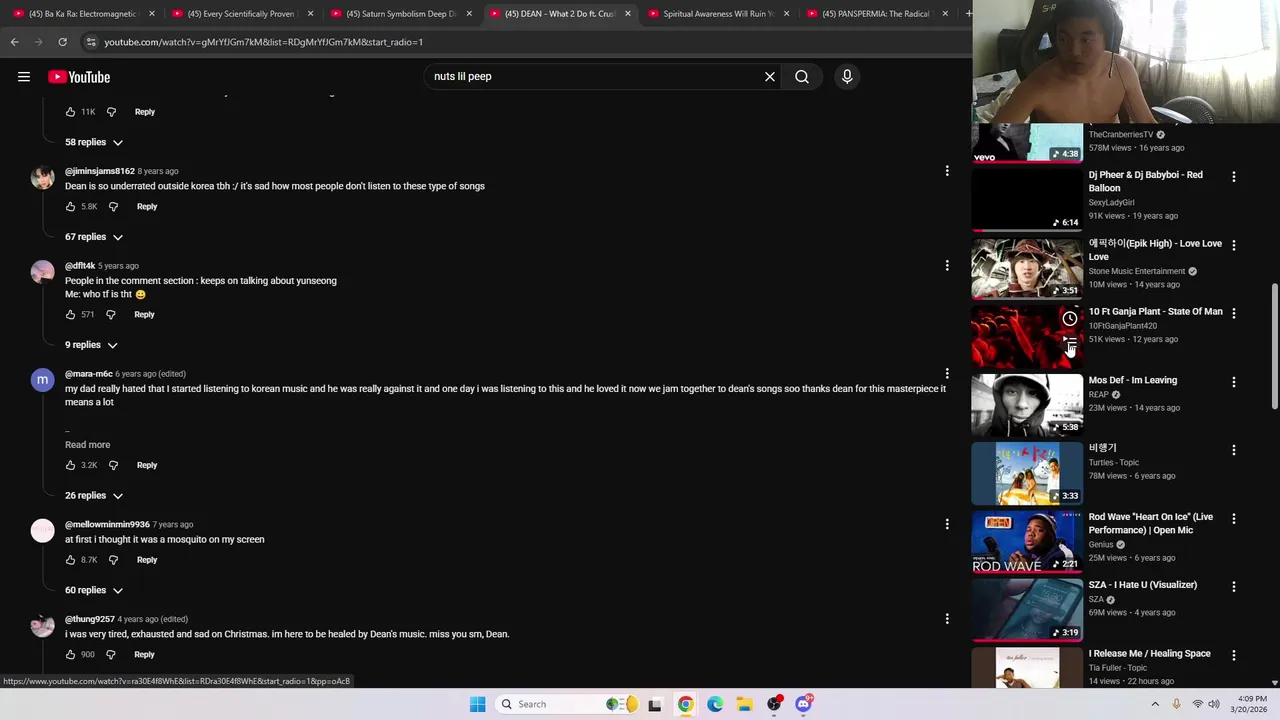Go back with the browser back arrow
The width and height of the screenshot is (1280, 720).
click(x=14, y=42)
